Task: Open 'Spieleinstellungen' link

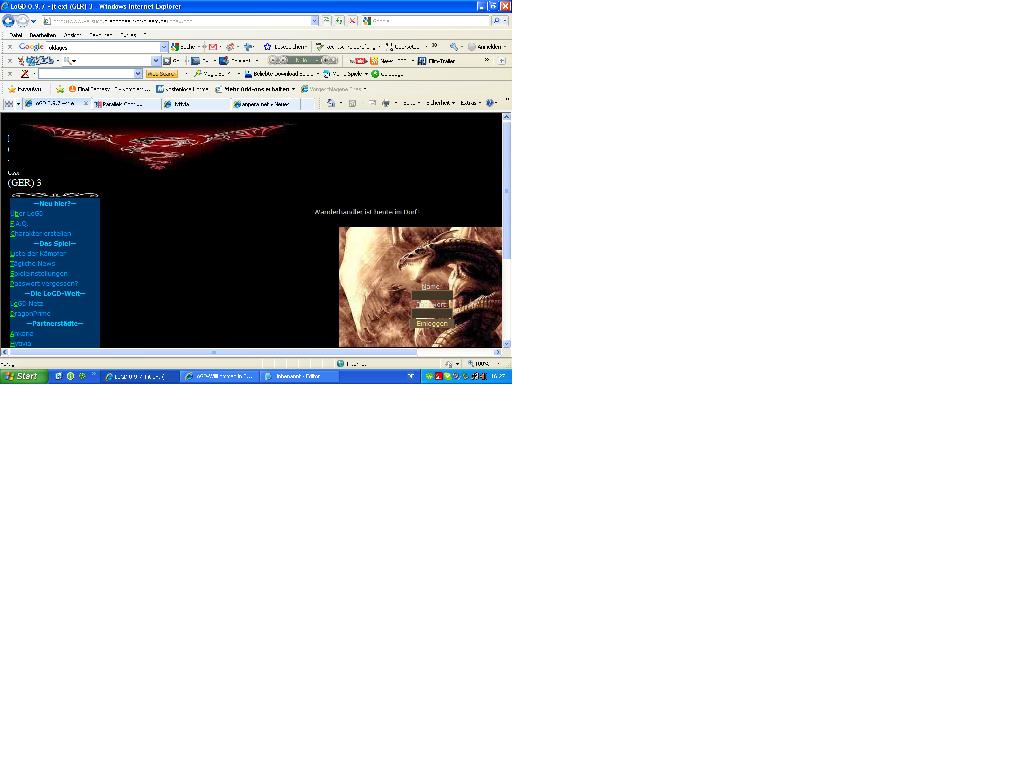Action: tap(39, 274)
